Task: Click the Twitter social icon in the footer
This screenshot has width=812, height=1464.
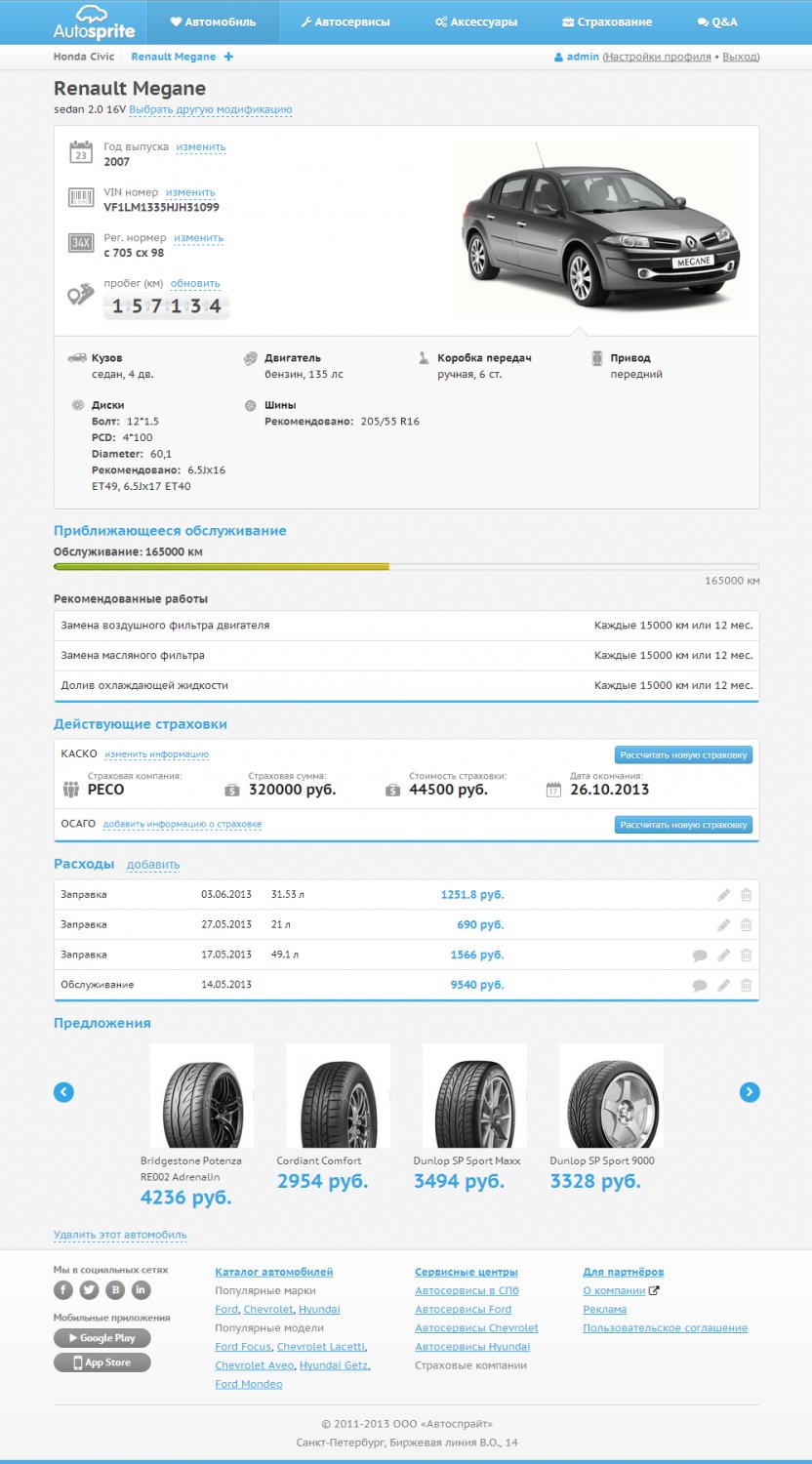Action: point(89,1290)
